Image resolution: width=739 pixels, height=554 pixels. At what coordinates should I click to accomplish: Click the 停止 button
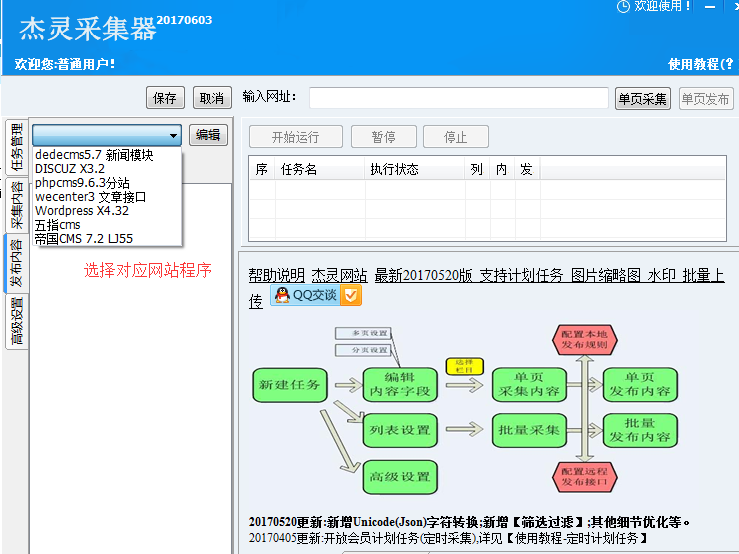click(x=455, y=137)
